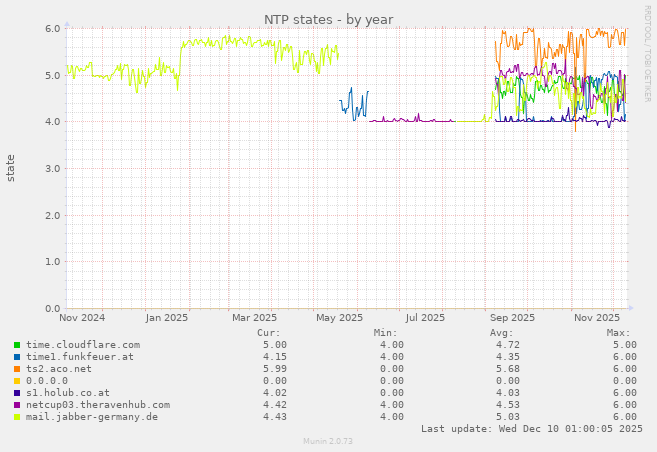Click the mail.jabber-germany.de Cur value 4.43
Image resolution: width=657 pixels, height=452 pixels.
[x=275, y=417]
